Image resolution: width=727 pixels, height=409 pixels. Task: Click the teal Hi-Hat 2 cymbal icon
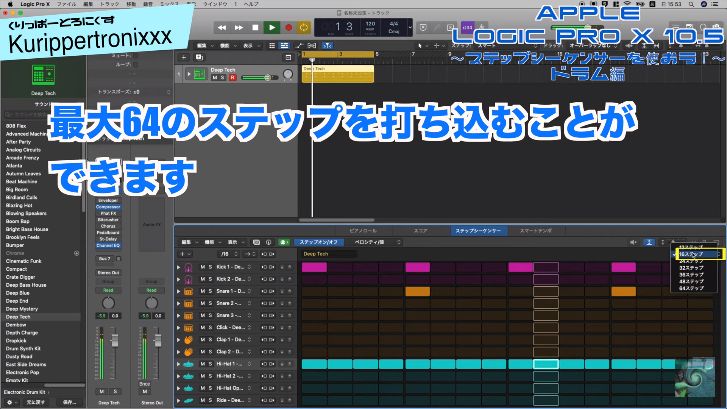click(x=188, y=376)
